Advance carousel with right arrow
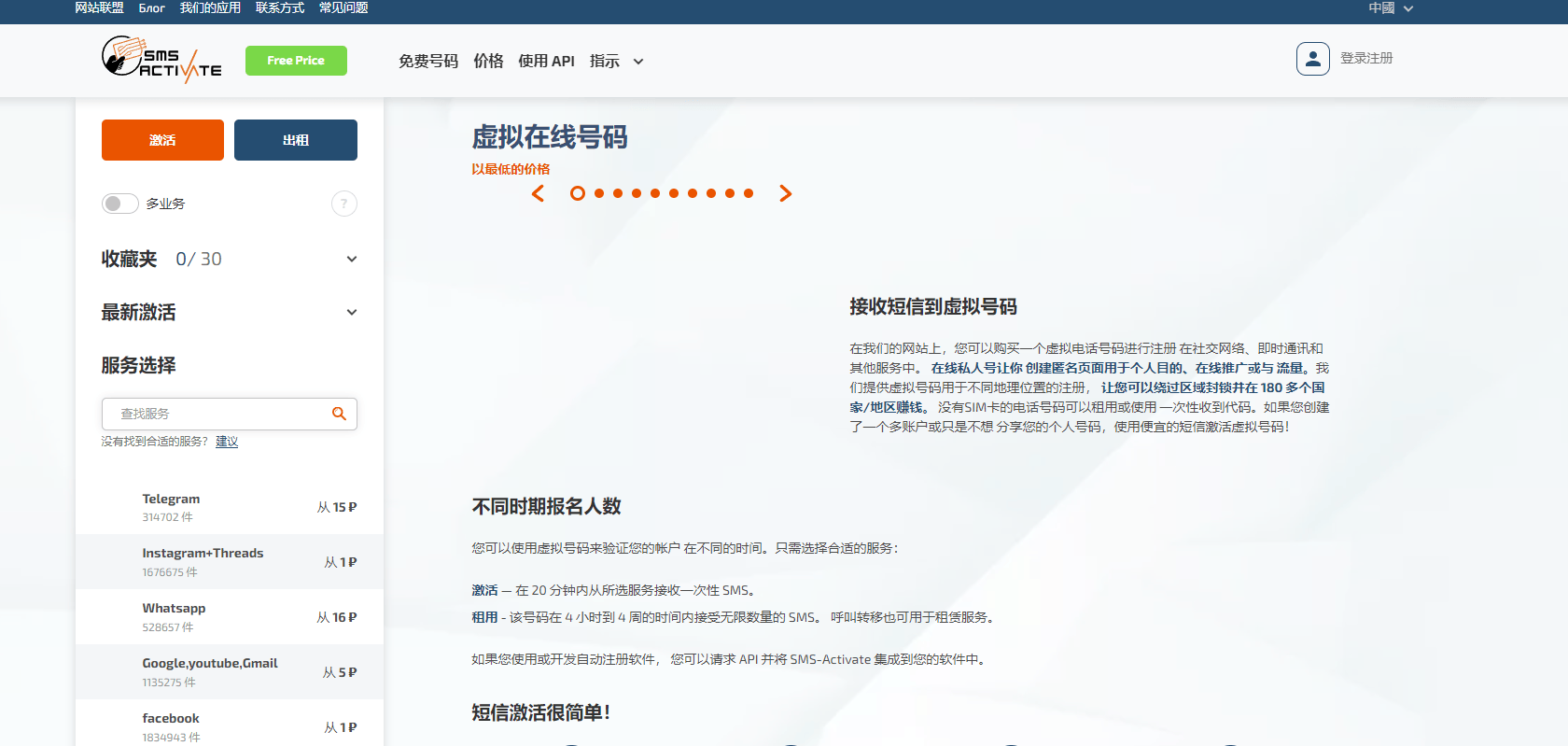The height and width of the screenshot is (746, 1568). (x=785, y=193)
